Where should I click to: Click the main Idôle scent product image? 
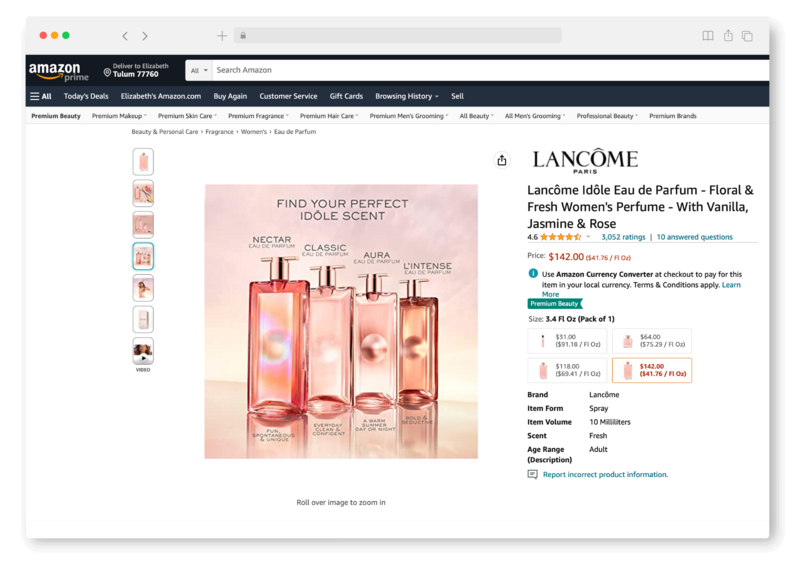click(341, 321)
